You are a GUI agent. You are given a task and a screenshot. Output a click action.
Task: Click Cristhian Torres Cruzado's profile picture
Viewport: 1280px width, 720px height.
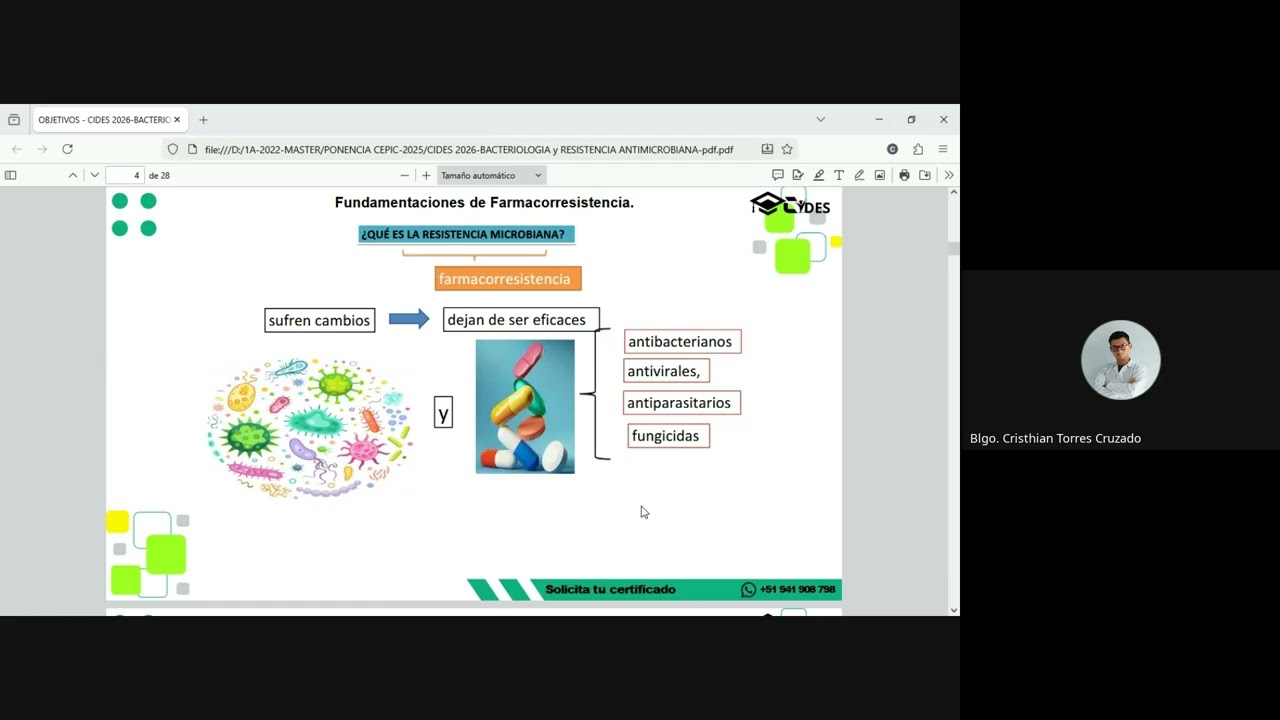pyautogui.click(x=1120, y=360)
